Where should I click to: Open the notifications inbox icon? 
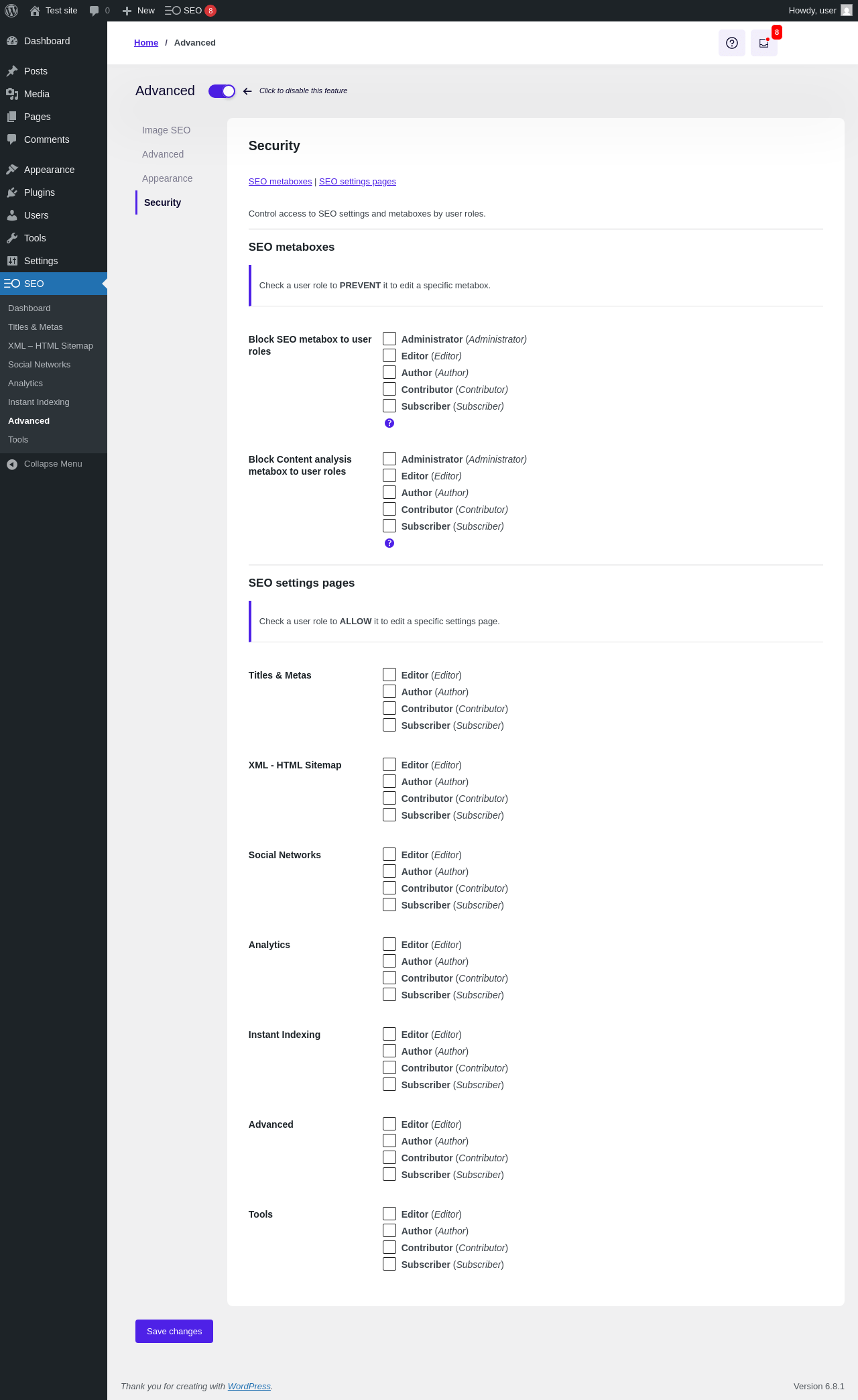pyautogui.click(x=763, y=43)
